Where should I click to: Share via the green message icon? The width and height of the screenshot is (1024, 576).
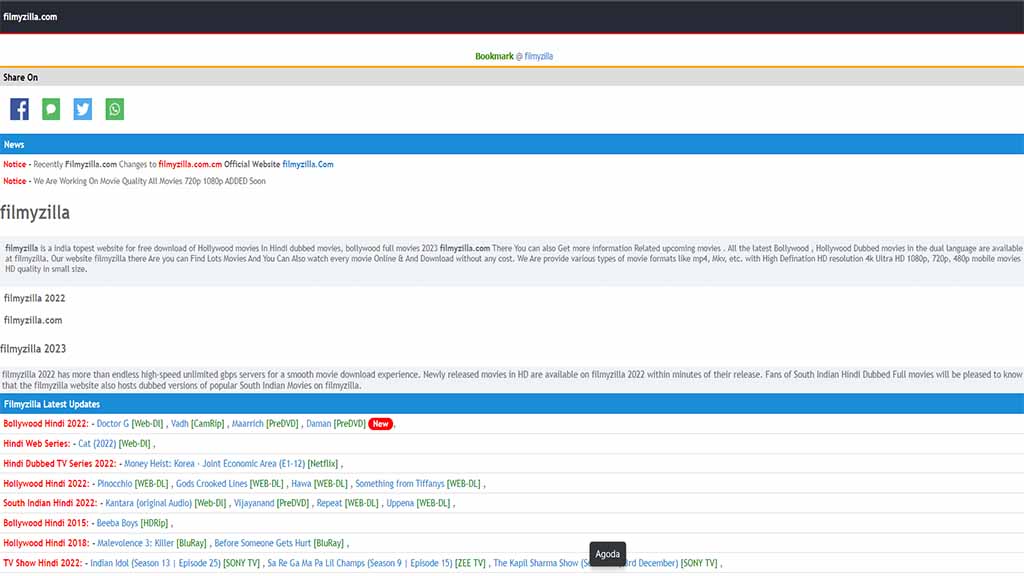click(51, 109)
